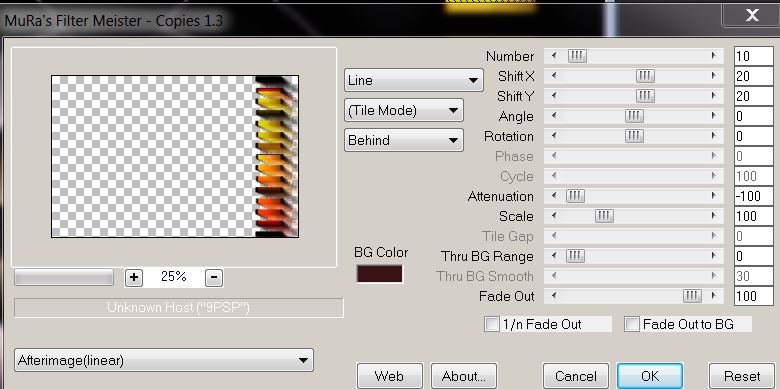
Task: Open the Afterimage(linear) preset dropdown
Action: coord(164,360)
